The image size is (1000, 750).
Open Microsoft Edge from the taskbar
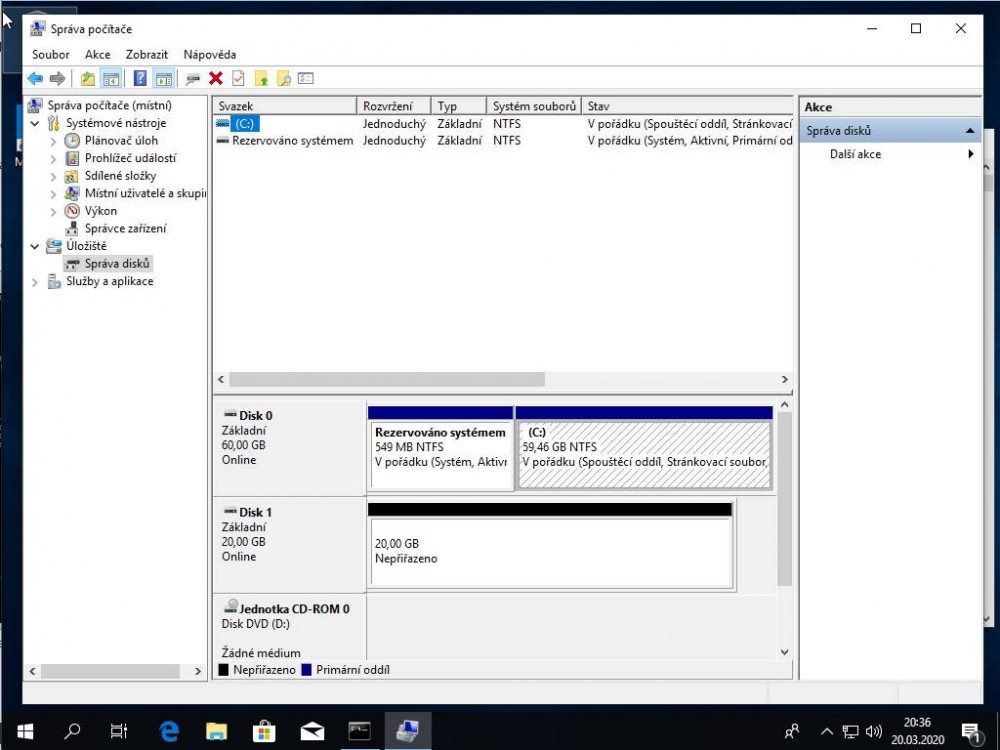tap(169, 731)
